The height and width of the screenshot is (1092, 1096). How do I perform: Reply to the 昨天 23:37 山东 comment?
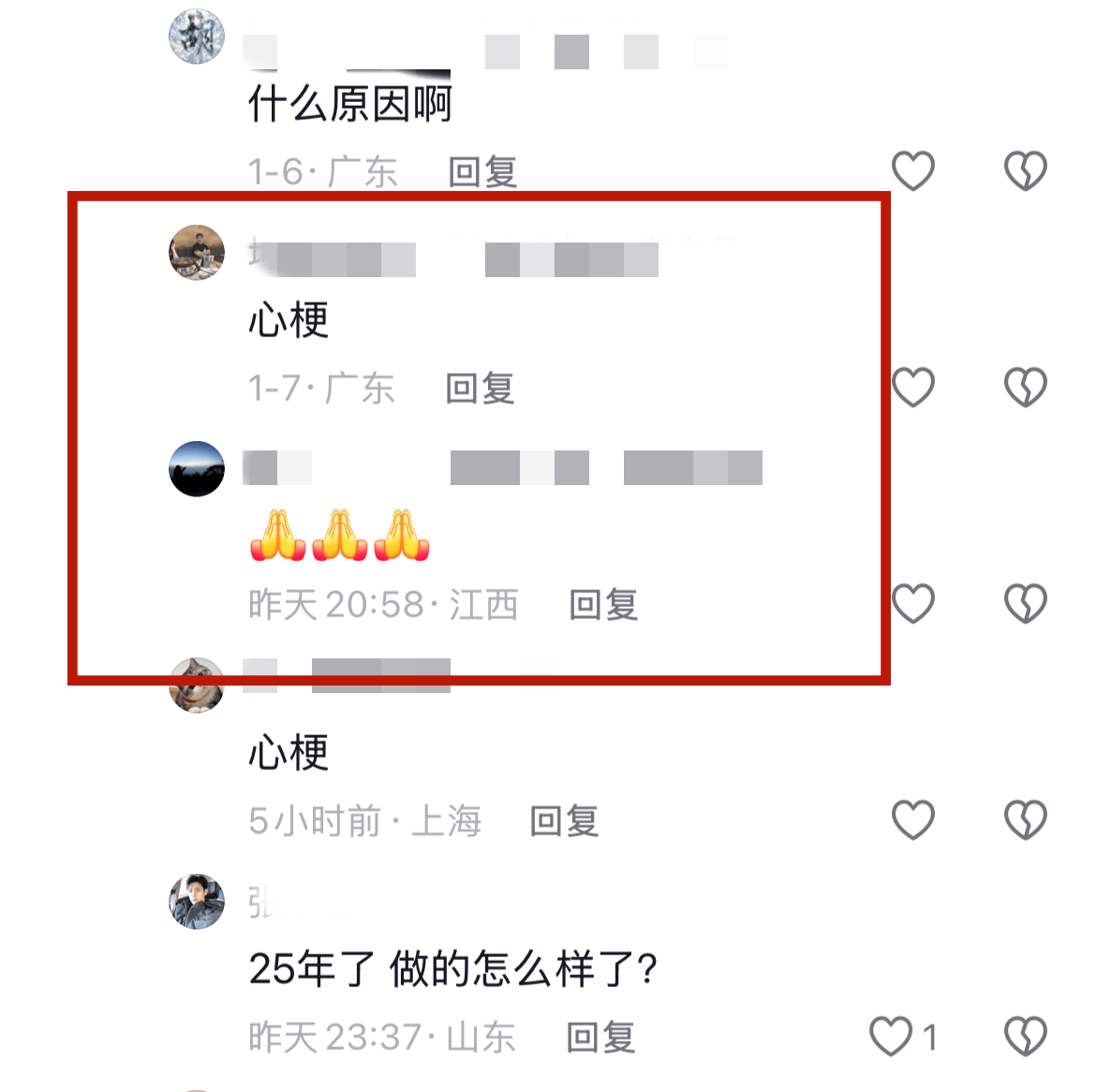coord(600,1037)
